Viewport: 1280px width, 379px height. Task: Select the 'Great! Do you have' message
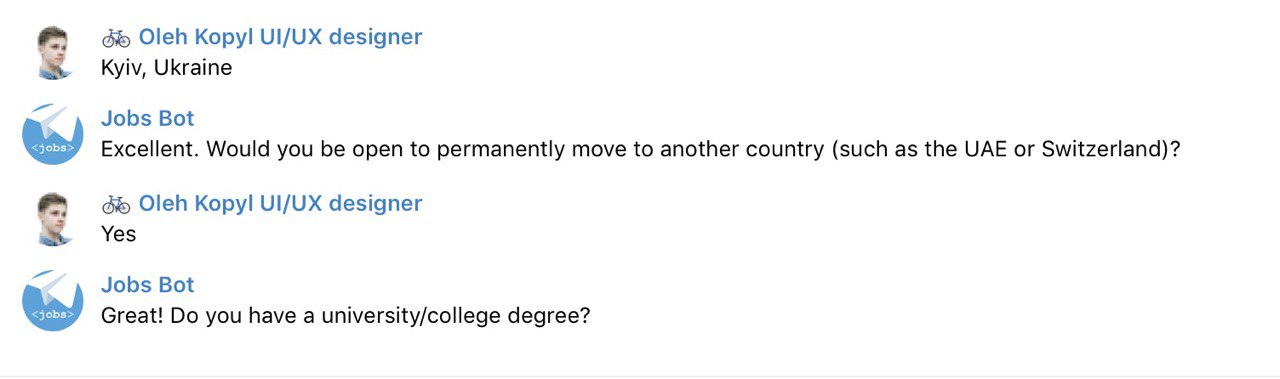click(346, 317)
